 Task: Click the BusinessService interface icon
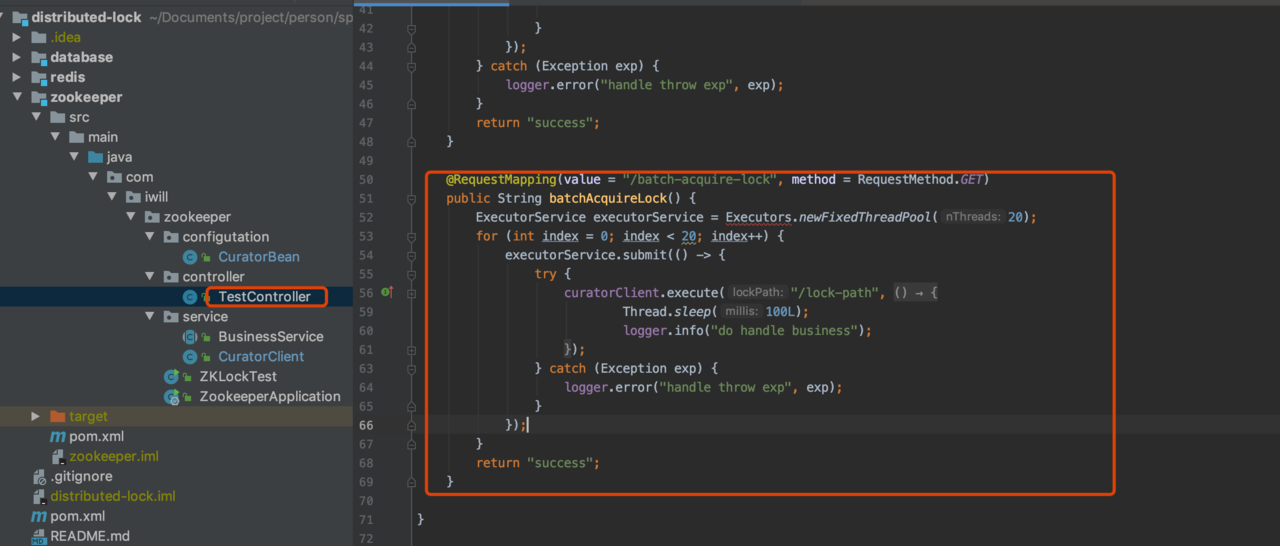point(190,337)
